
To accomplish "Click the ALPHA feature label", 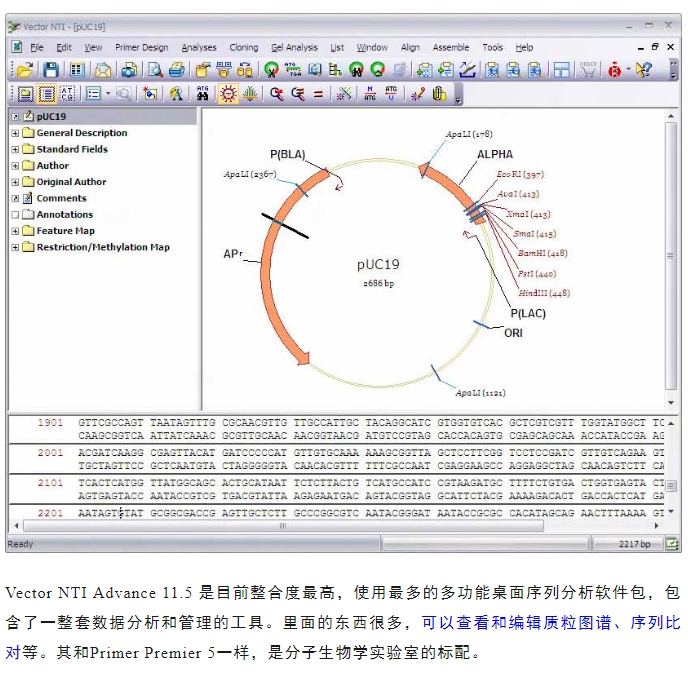I will [x=495, y=154].
